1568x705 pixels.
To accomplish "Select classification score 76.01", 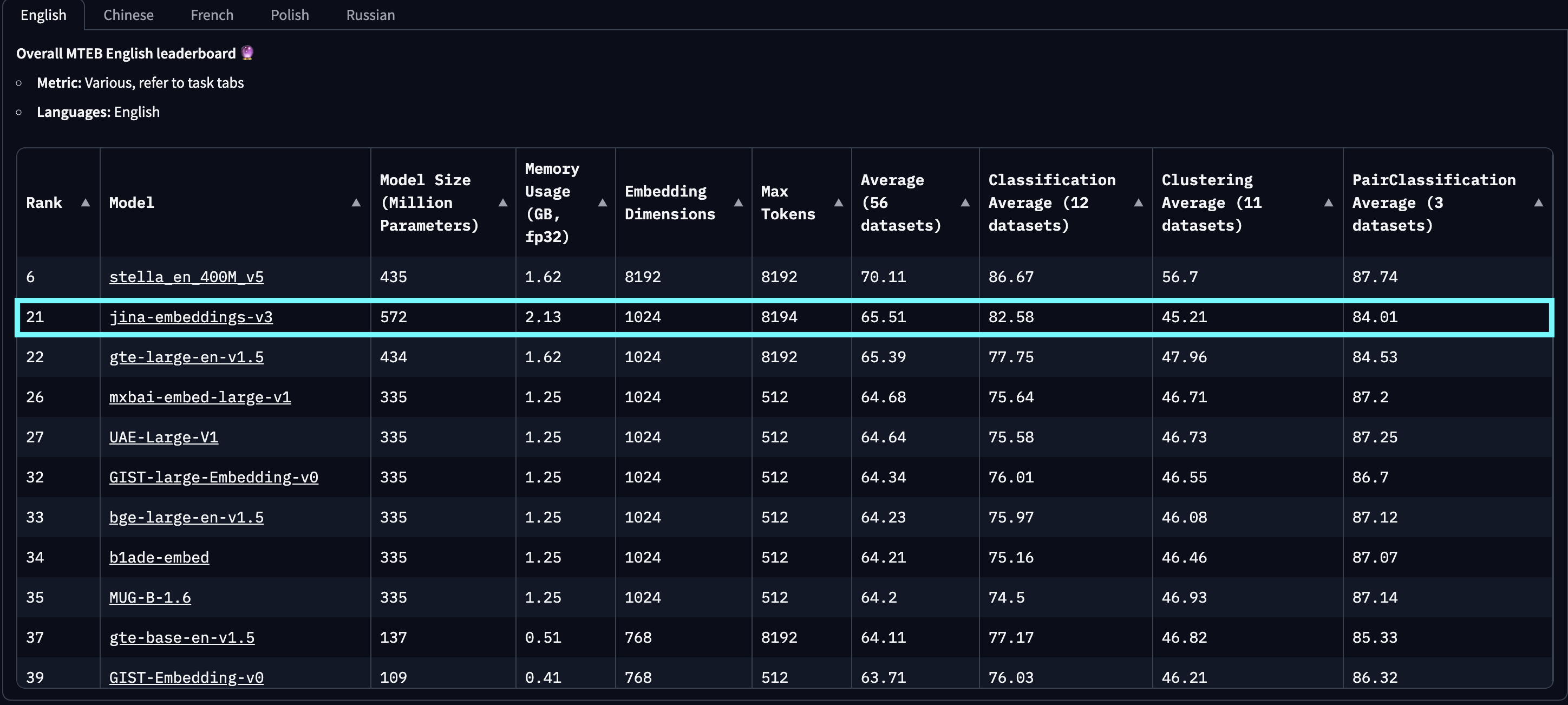I will point(1065,477).
